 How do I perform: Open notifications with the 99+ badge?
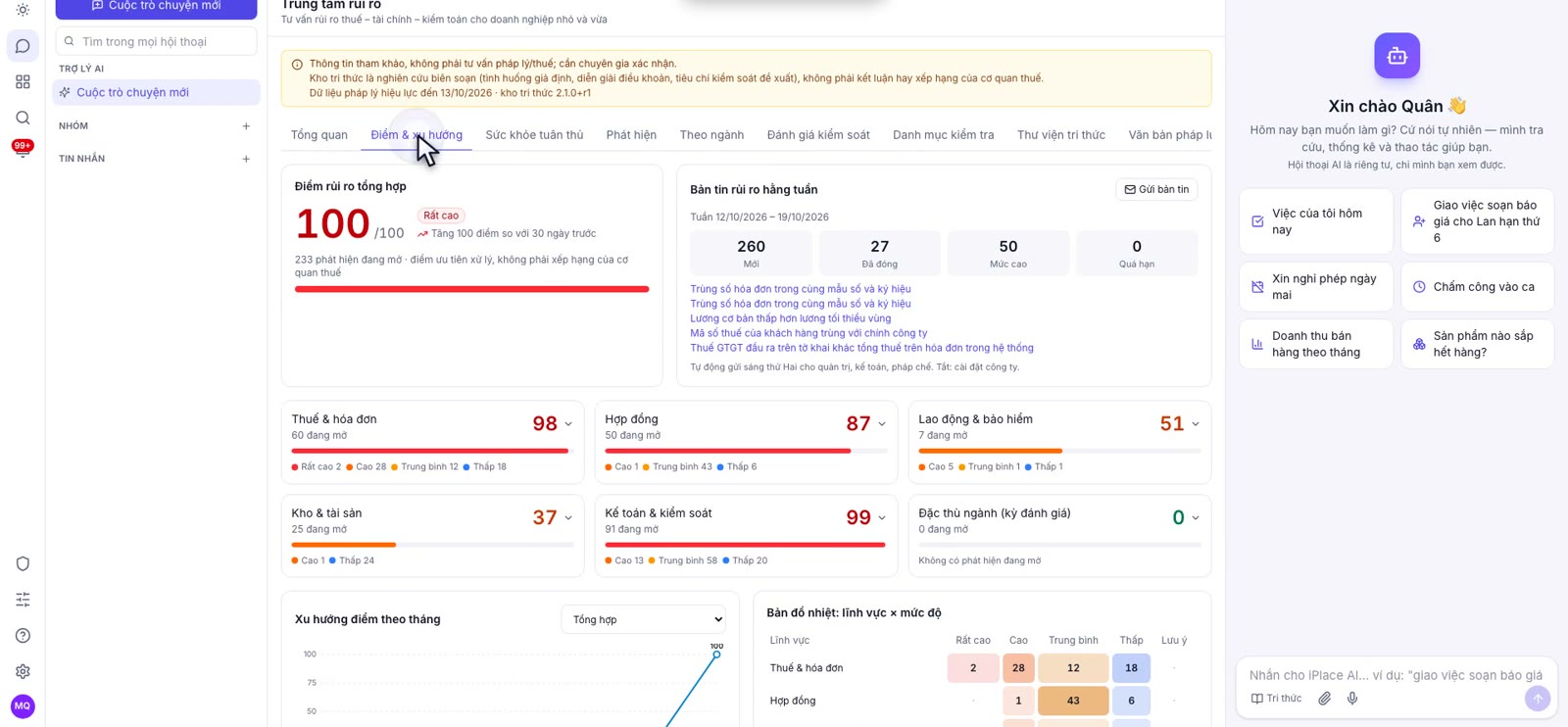(23, 148)
